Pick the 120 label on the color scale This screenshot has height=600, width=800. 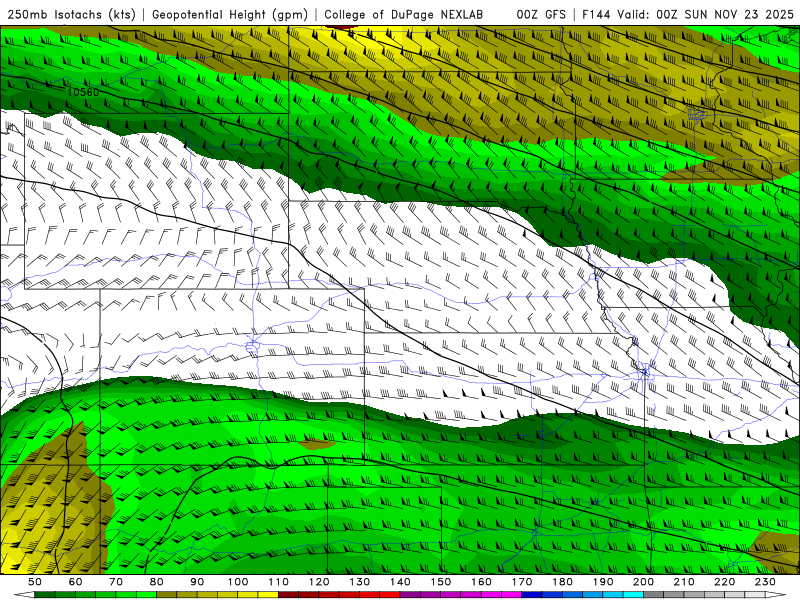[319, 582]
